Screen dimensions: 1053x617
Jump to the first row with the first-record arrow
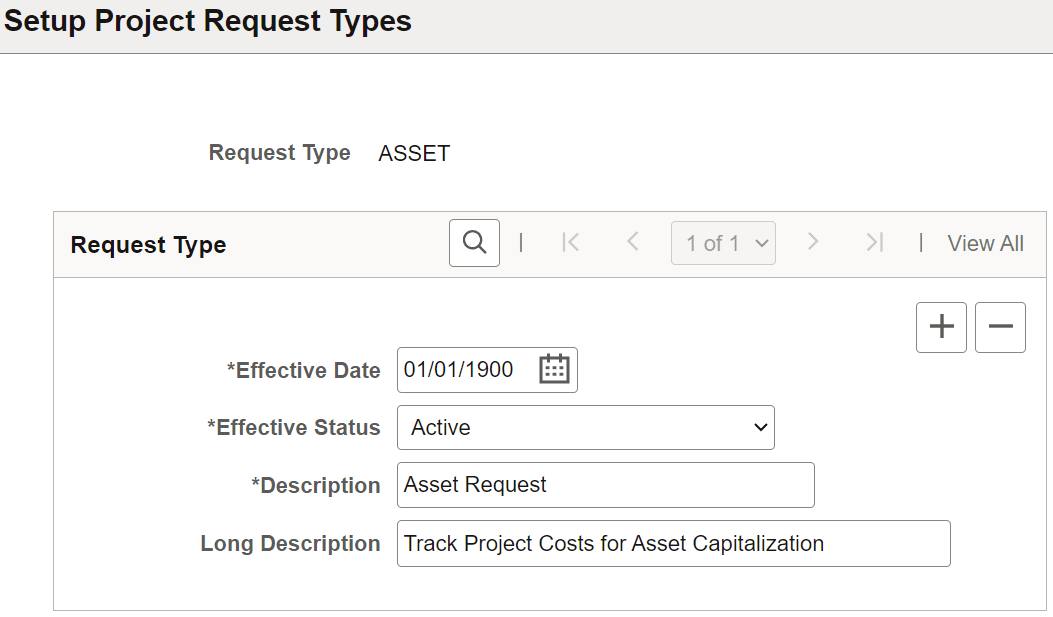(x=569, y=242)
